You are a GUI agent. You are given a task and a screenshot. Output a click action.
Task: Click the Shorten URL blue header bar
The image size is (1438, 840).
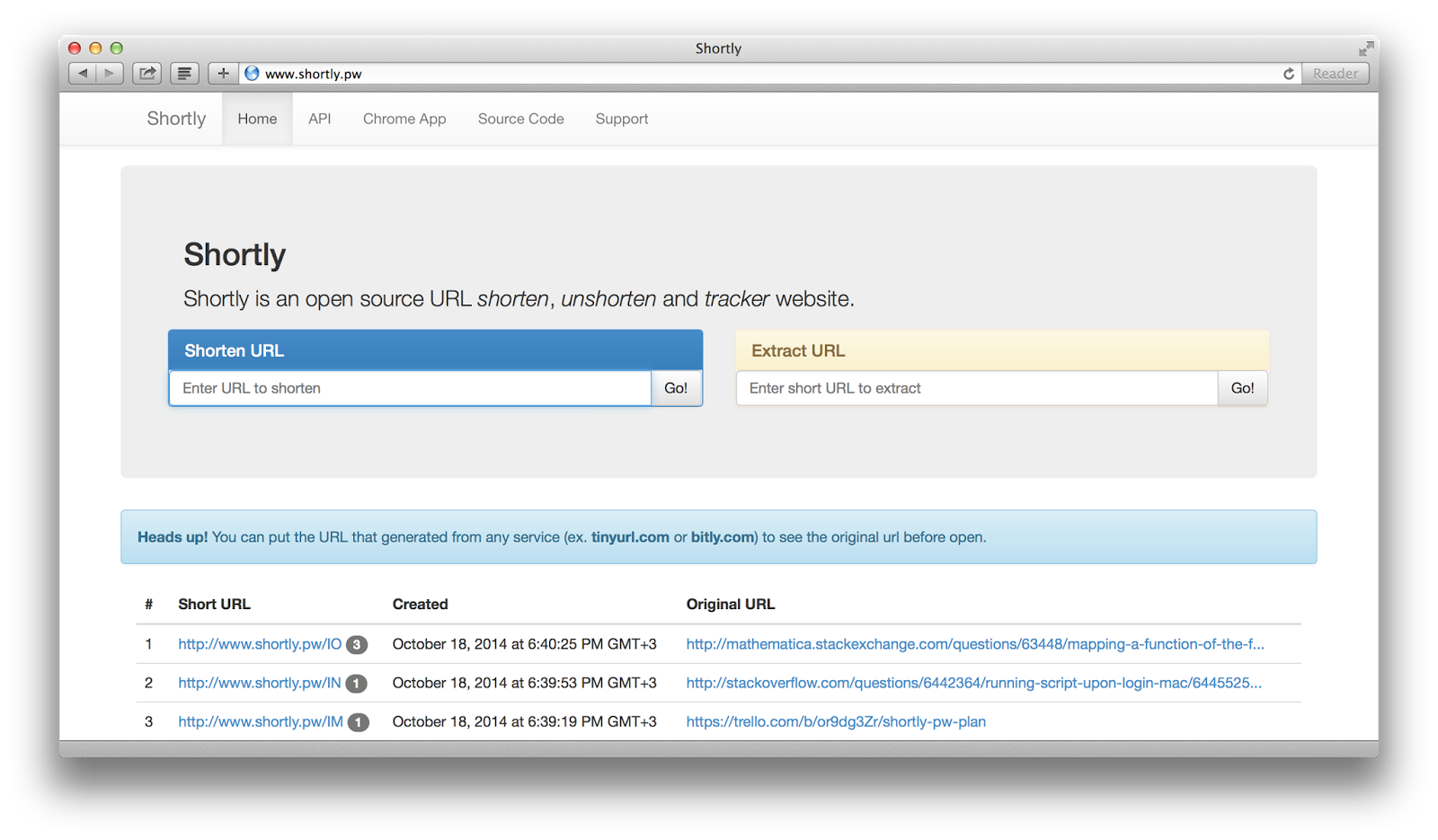click(x=435, y=350)
